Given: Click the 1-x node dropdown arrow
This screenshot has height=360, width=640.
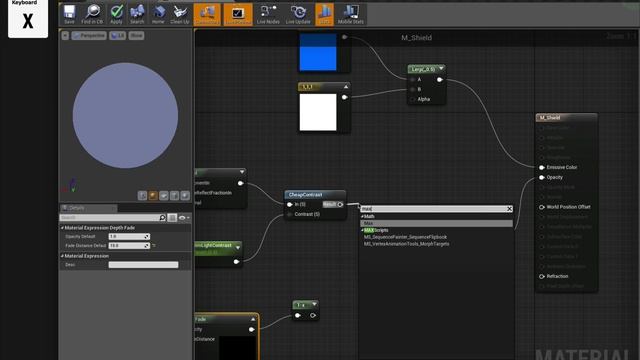Looking at the screenshot, I should 314,304.
